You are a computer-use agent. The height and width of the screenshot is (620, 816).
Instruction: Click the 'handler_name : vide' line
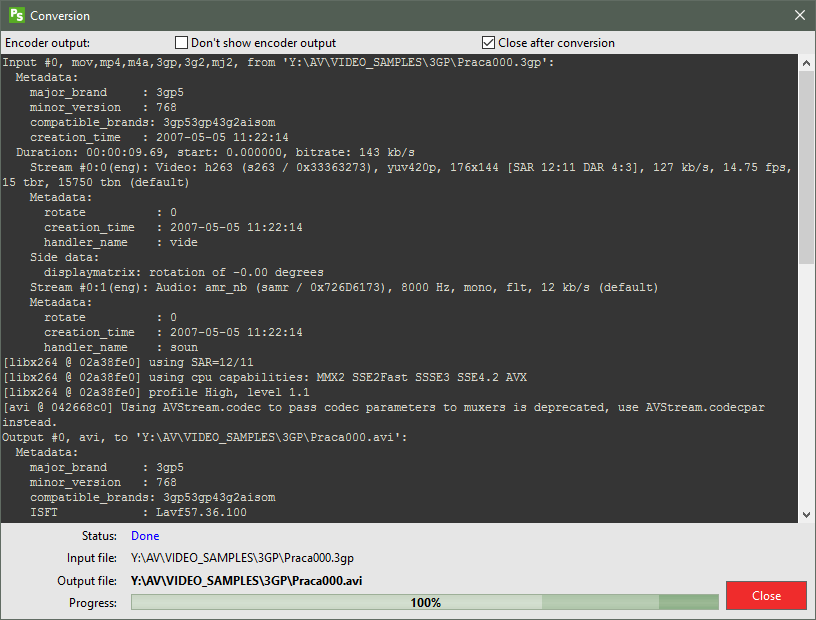121,243
